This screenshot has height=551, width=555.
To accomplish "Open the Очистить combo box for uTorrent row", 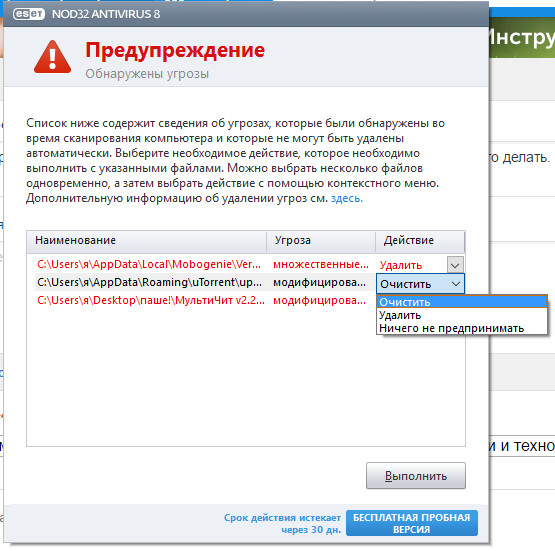I will click(x=420, y=284).
